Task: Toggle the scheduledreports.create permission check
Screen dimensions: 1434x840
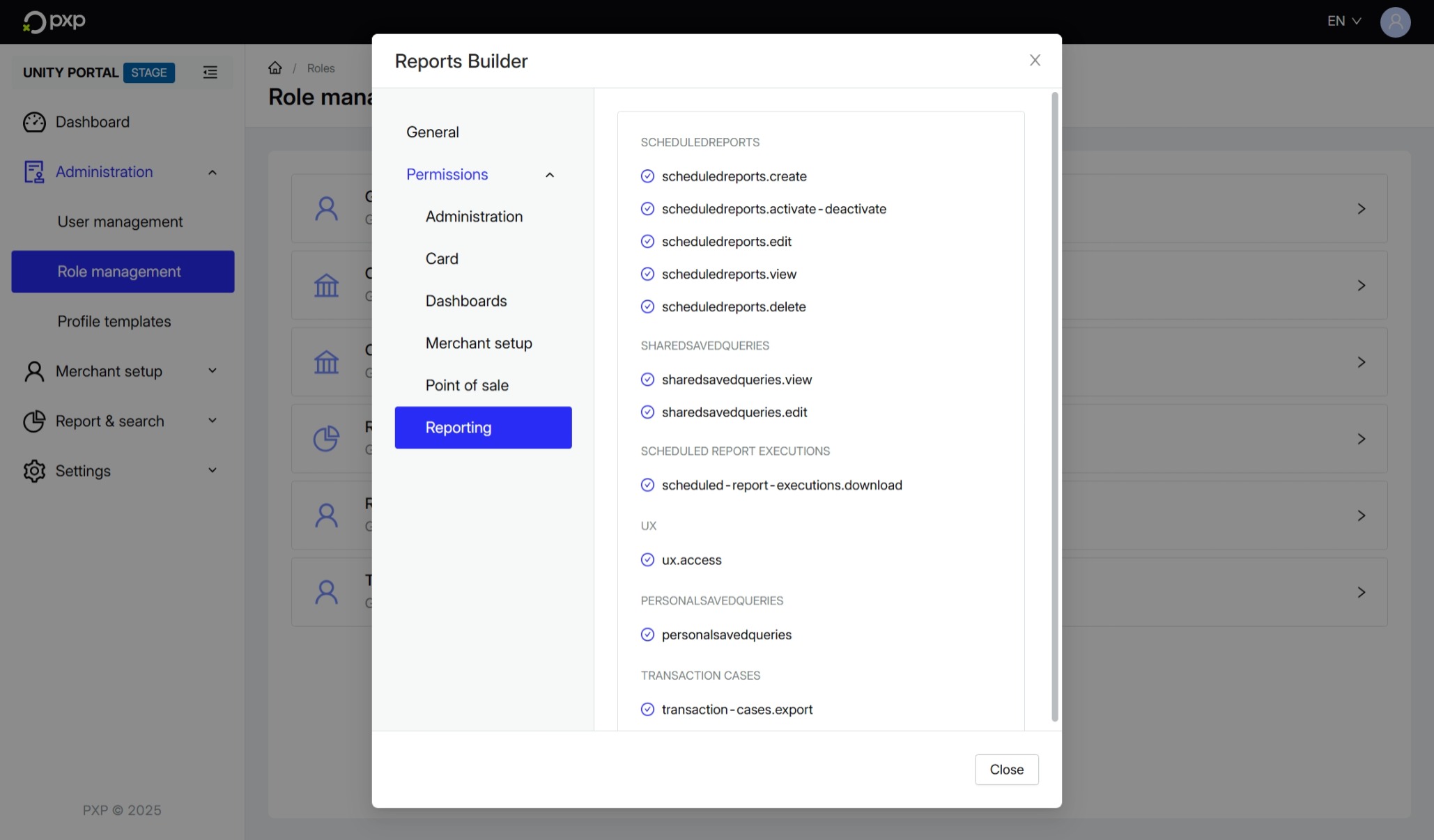Action: click(x=647, y=176)
